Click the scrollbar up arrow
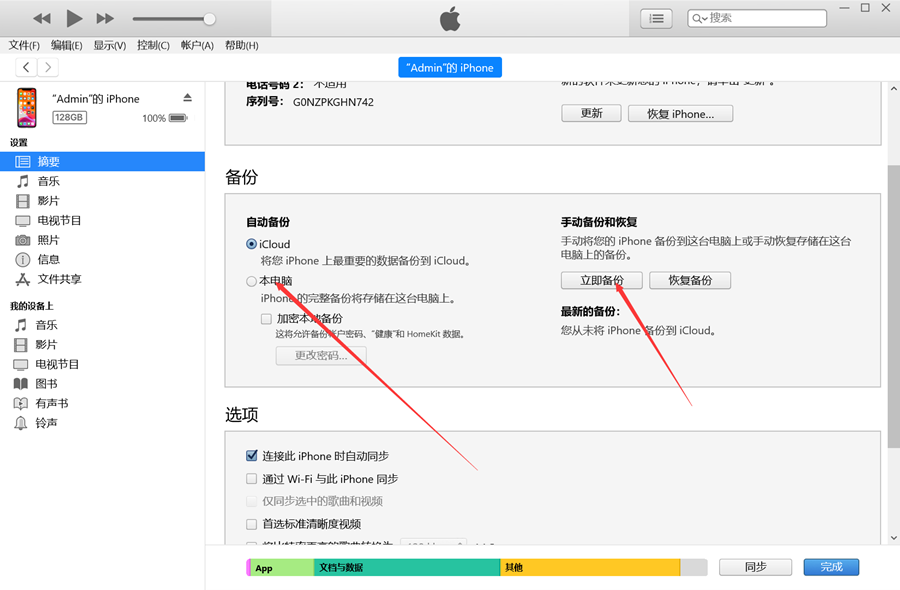This screenshot has height=590, width=900. 893,89
